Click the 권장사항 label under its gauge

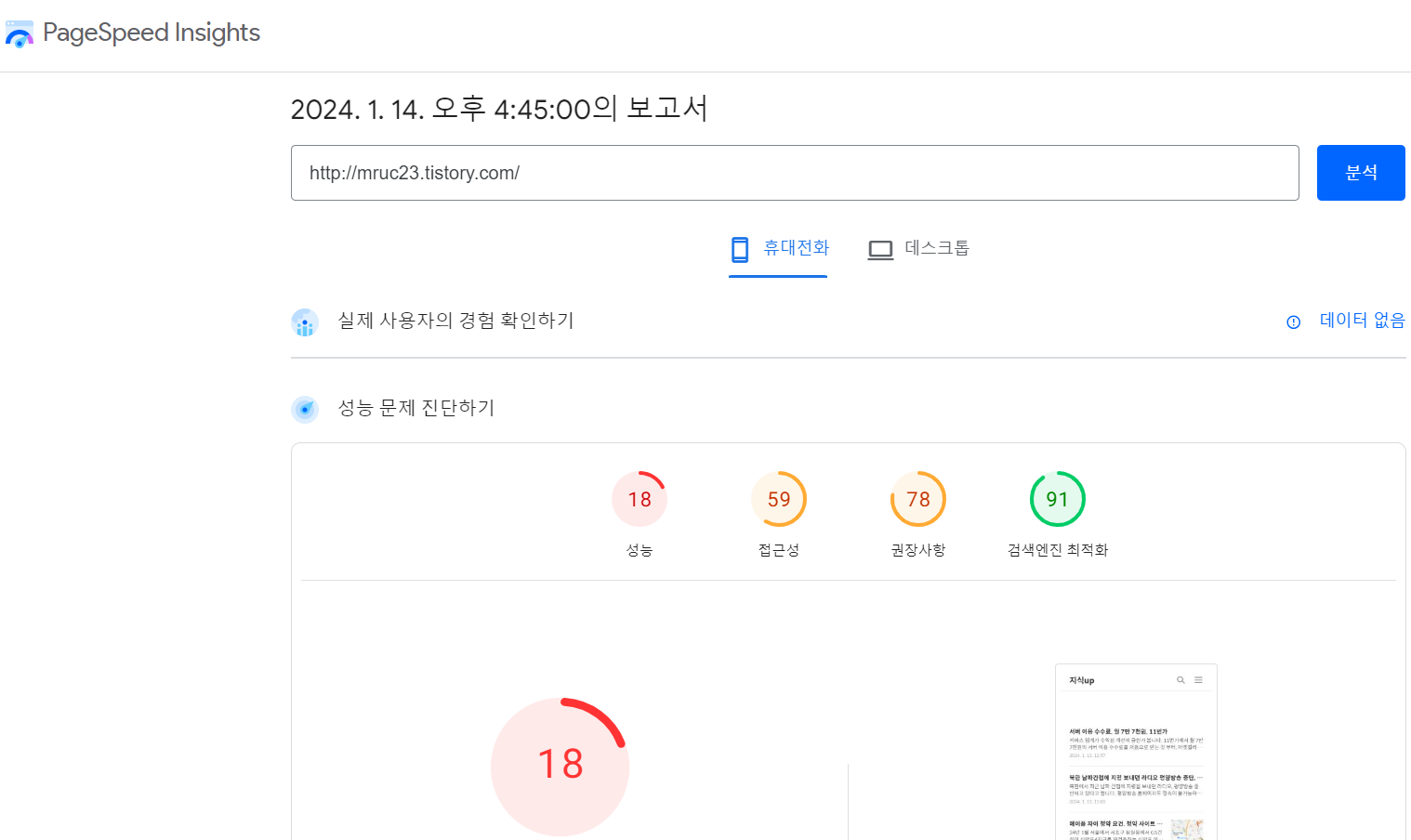click(x=917, y=549)
